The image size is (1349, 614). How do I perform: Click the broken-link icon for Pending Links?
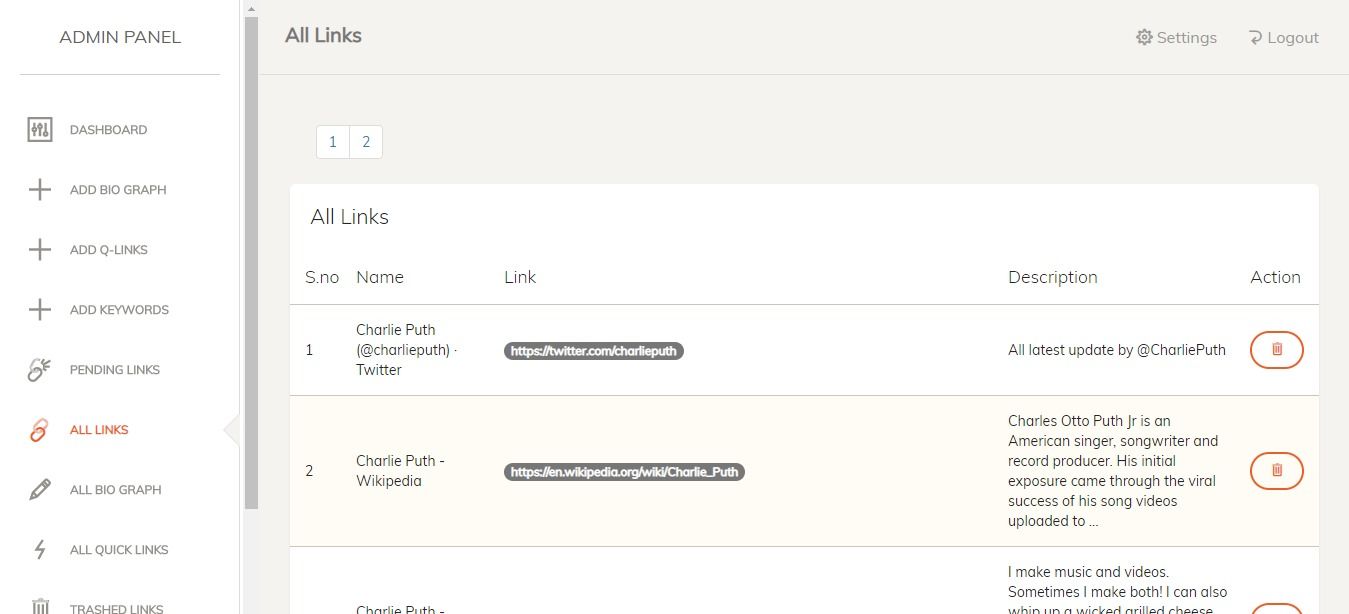(x=39, y=370)
